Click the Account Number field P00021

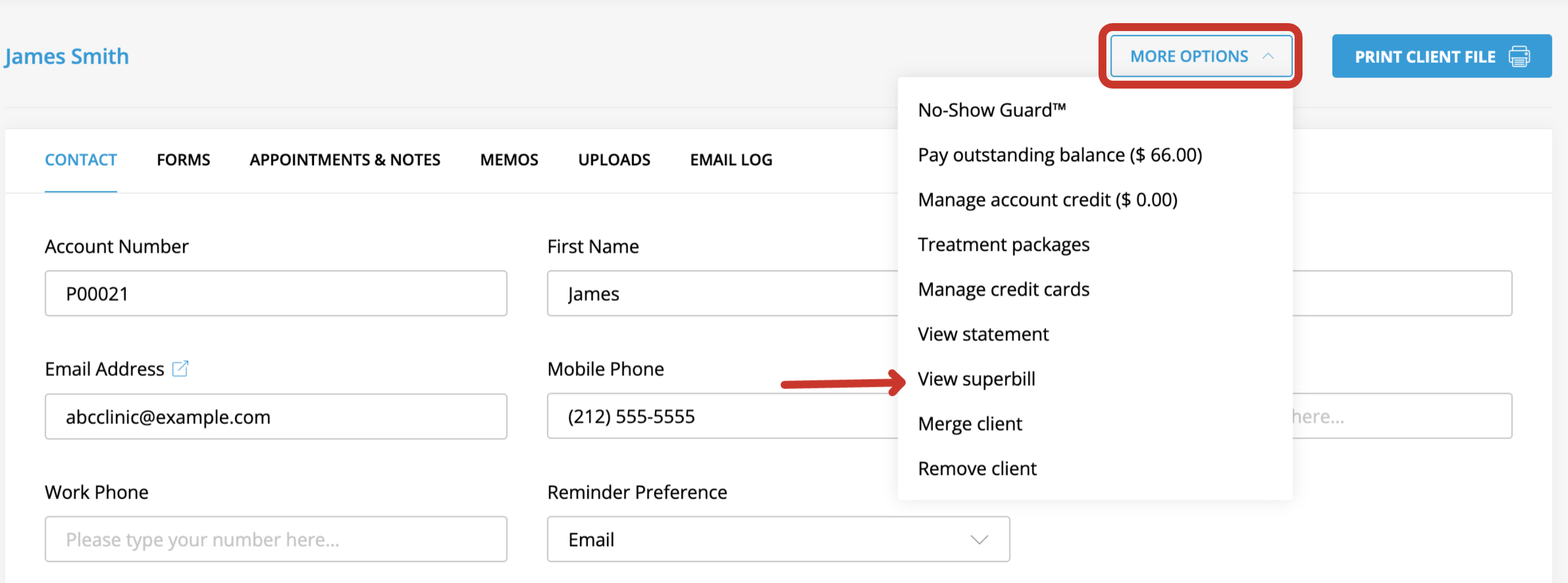(276, 294)
